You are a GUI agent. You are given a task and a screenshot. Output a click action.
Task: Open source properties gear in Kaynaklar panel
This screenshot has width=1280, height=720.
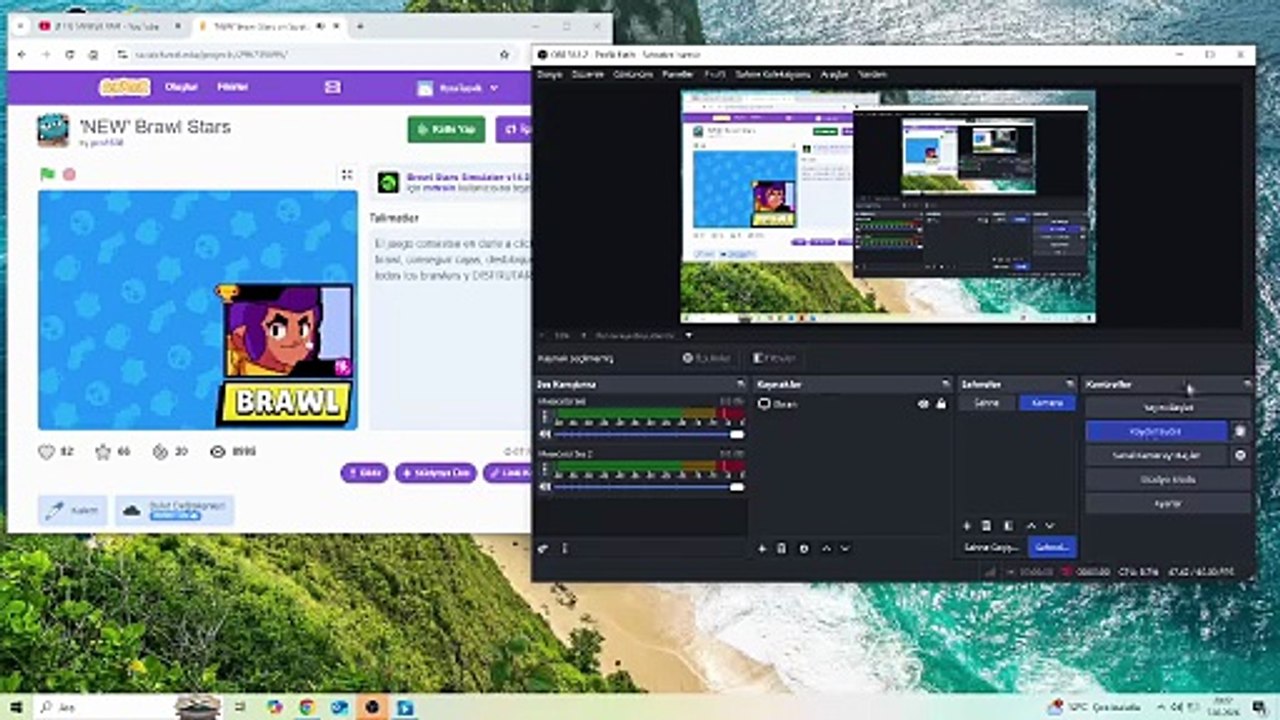(x=803, y=548)
